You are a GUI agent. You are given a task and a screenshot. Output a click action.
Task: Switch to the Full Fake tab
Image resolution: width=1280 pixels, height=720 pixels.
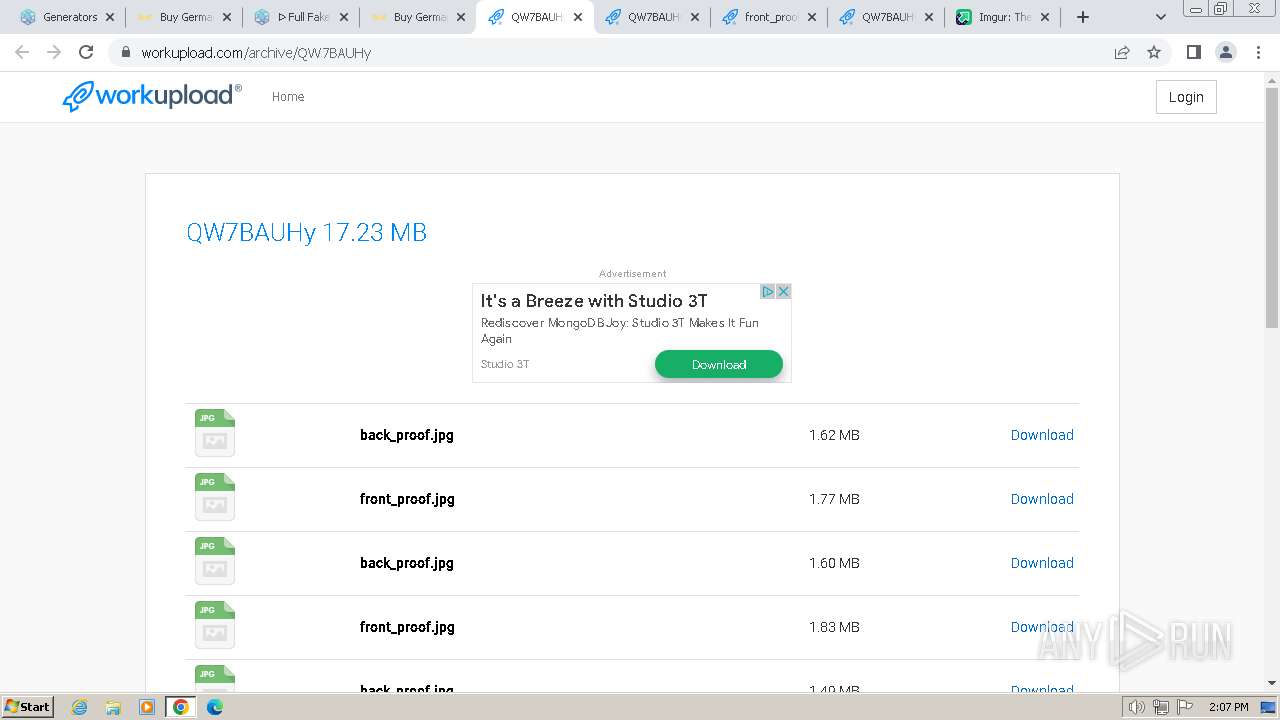[302, 17]
